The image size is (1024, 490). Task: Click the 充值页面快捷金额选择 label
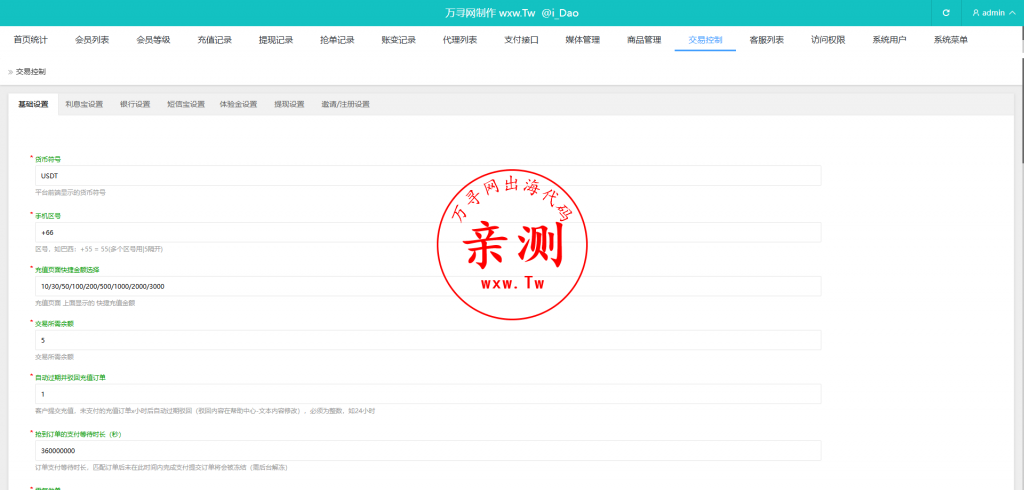coord(67,269)
